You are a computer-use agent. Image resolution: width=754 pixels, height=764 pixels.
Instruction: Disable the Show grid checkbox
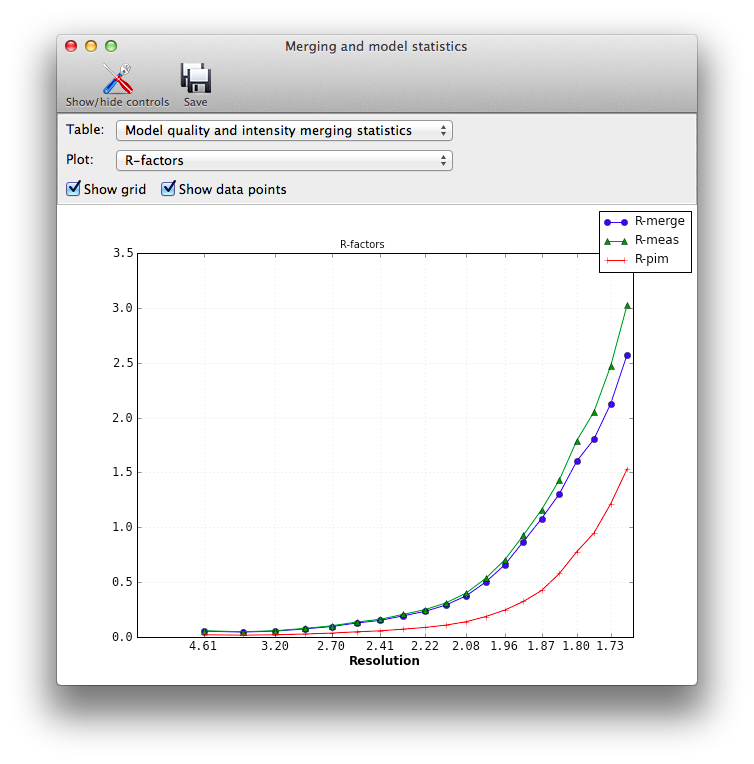tap(74, 189)
